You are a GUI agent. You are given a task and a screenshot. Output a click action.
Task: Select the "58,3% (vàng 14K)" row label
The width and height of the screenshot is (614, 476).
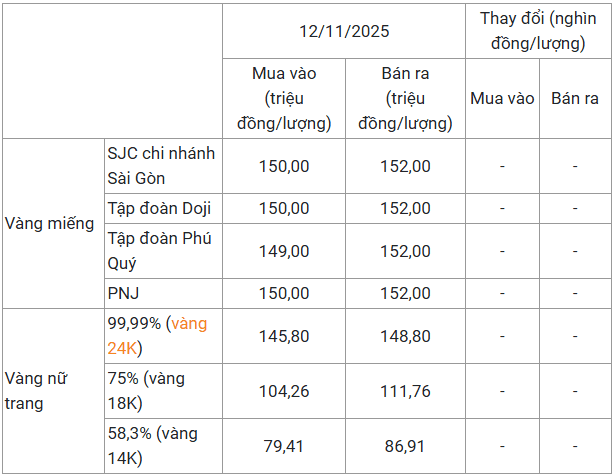pos(152,446)
